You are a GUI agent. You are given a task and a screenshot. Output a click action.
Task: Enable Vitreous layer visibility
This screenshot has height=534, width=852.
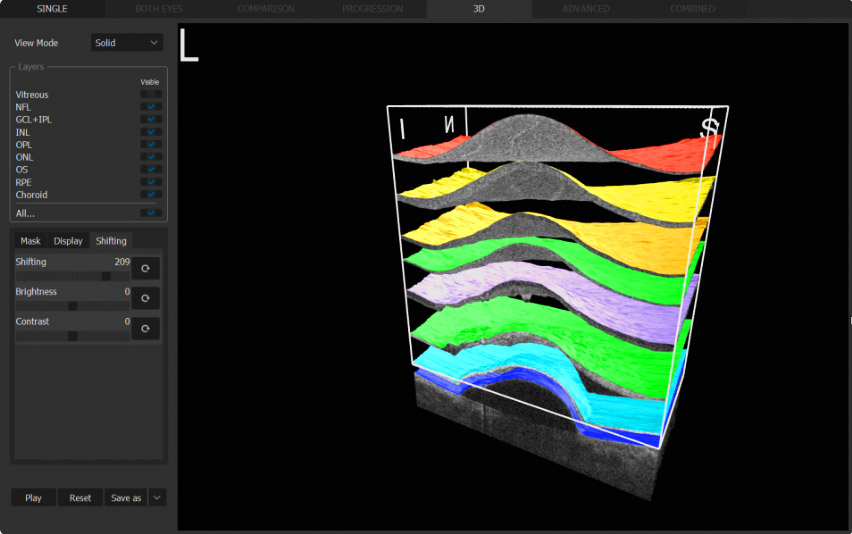coord(151,95)
